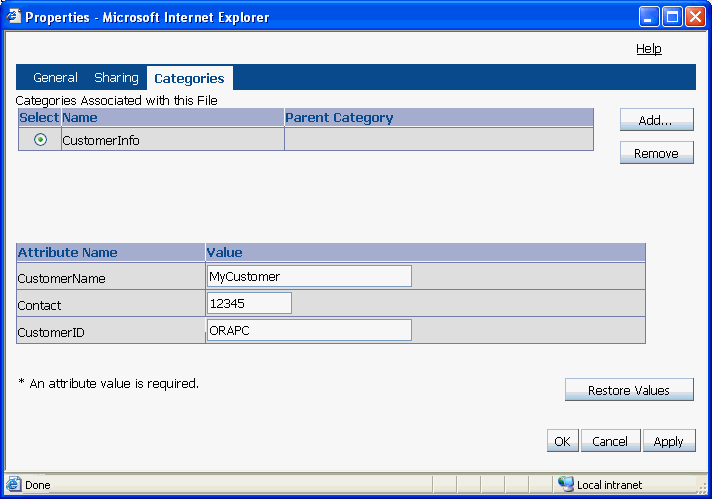Apply the attribute changes
The height and width of the screenshot is (499, 712).
[669, 441]
